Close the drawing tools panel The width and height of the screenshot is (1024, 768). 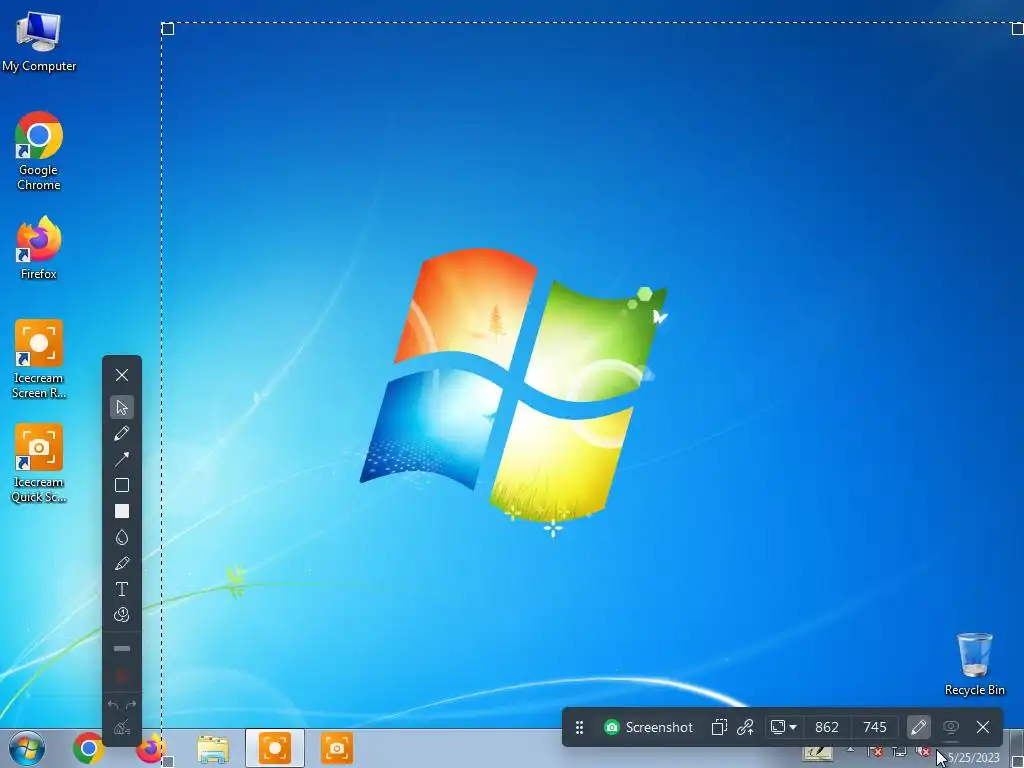point(121,375)
